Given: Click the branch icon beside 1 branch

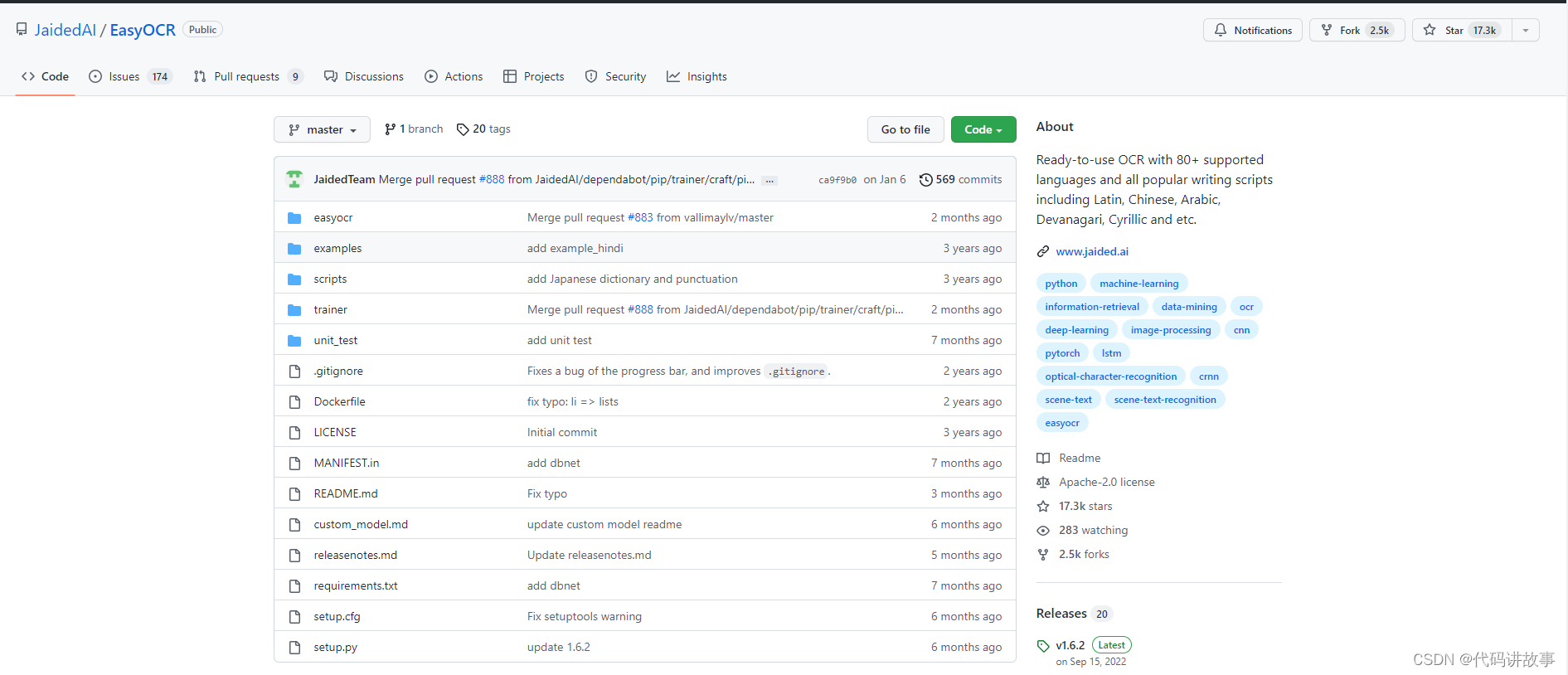Looking at the screenshot, I should 390,129.
